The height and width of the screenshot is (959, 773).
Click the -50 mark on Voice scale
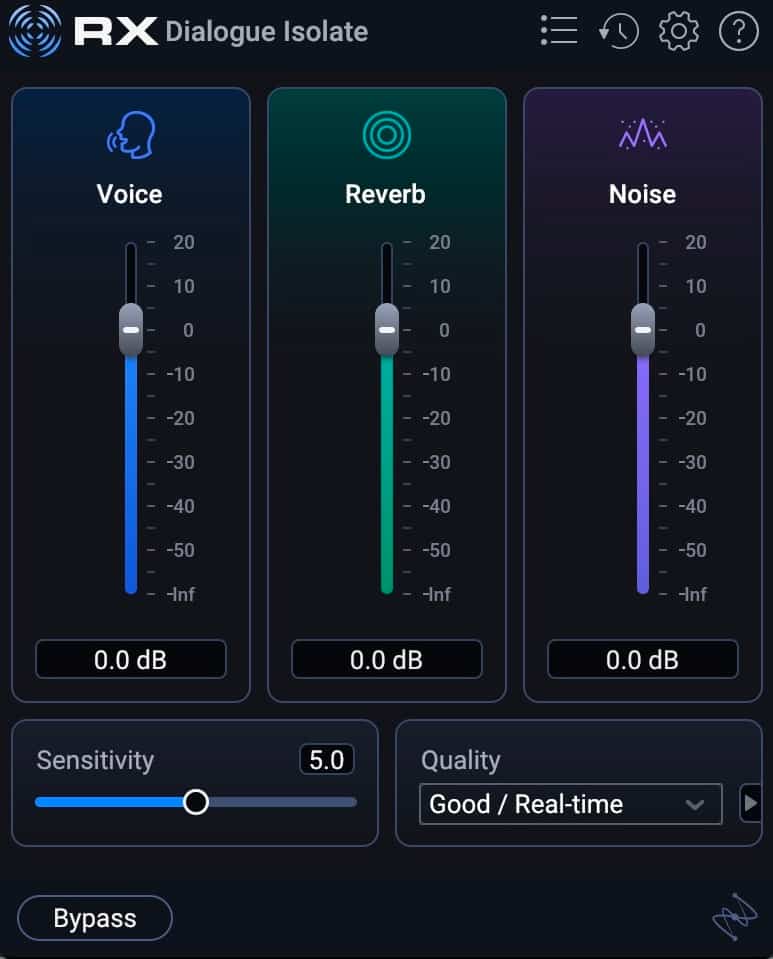(x=181, y=550)
